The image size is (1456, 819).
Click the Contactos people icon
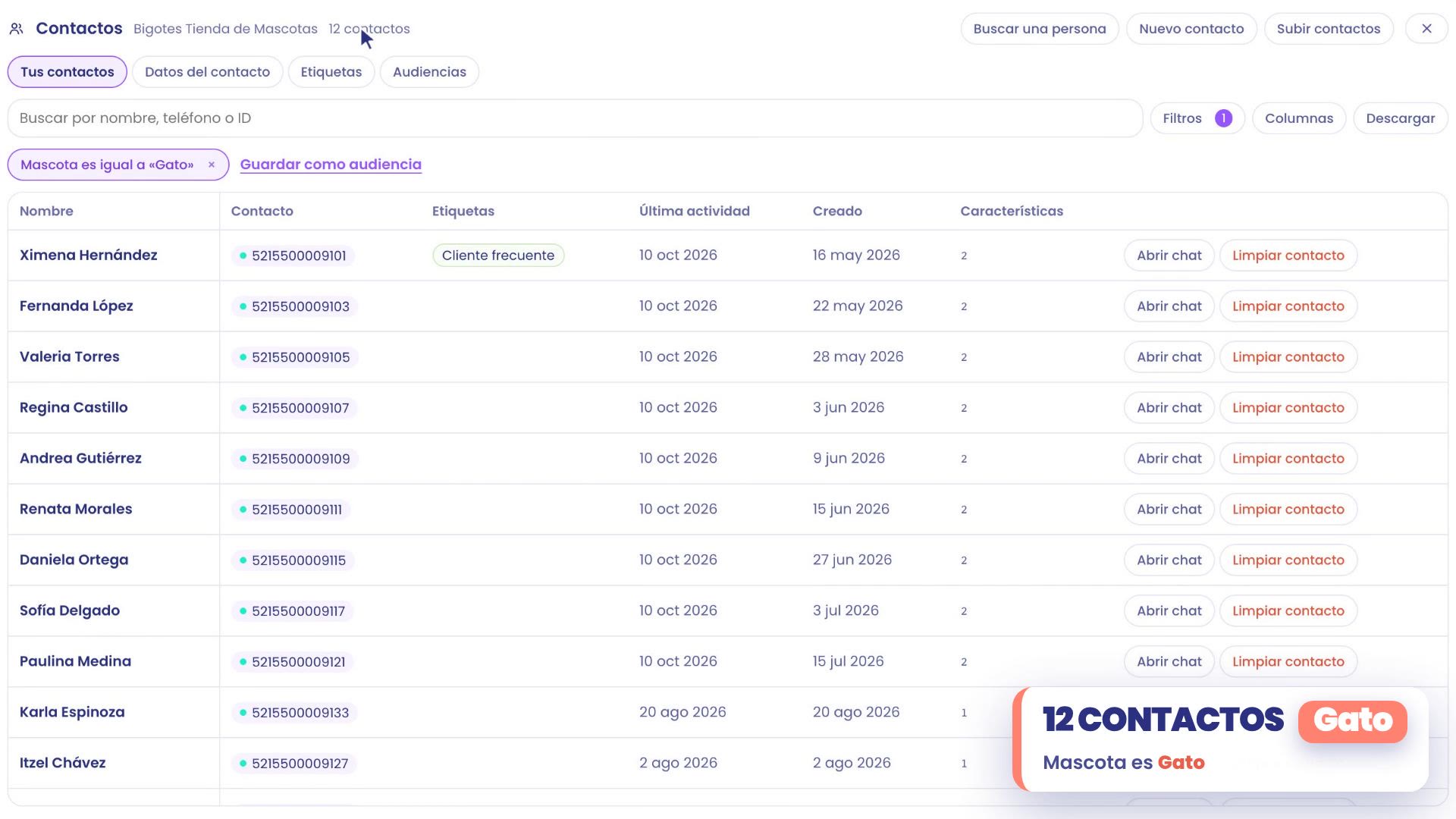tap(16, 29)
